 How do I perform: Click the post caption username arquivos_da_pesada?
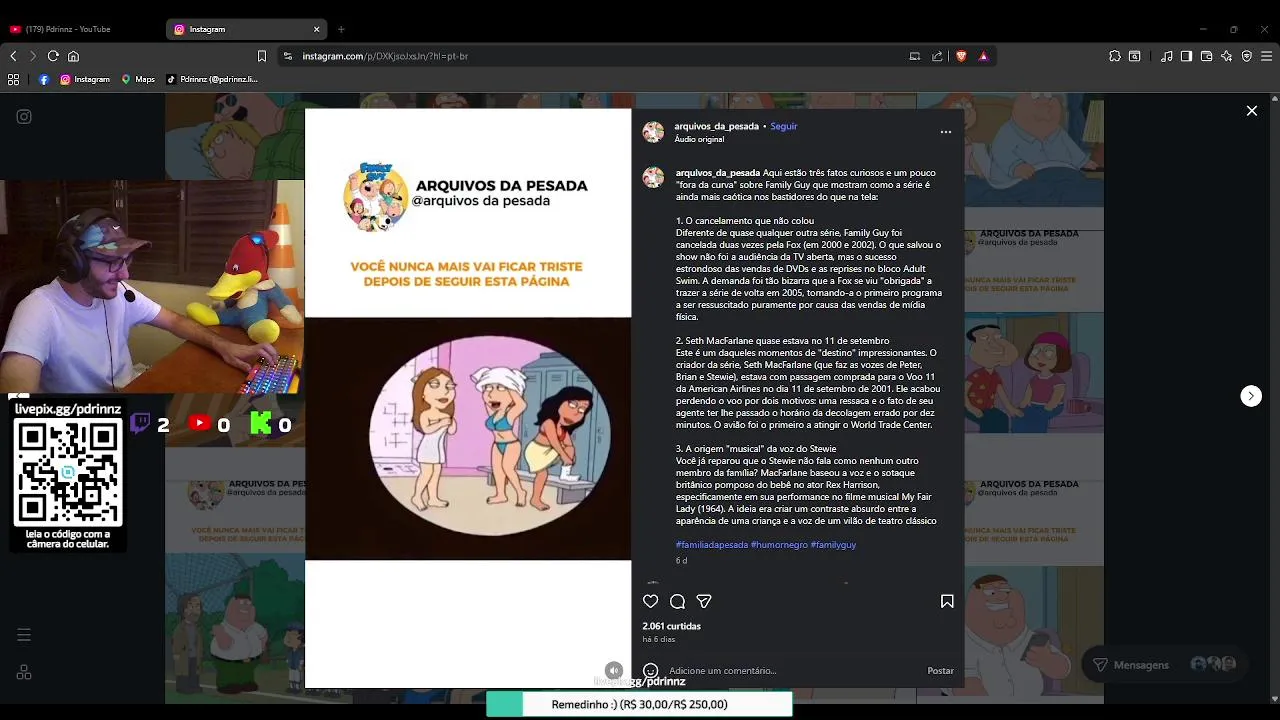(x=717, y=173)
